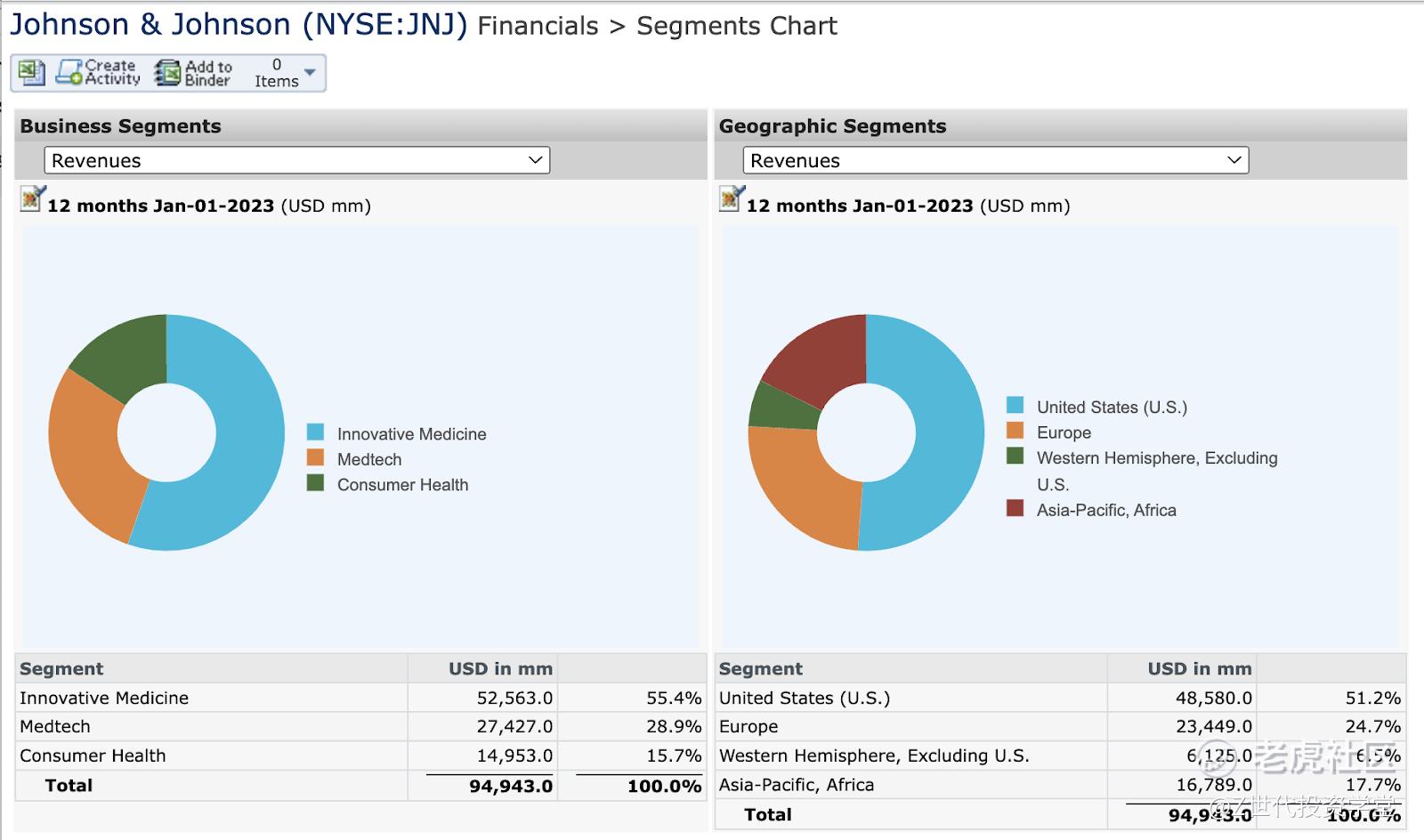1424x840 pixels.
Task: Click the orange Europe legend square
Action: [x=1015, y=432]
